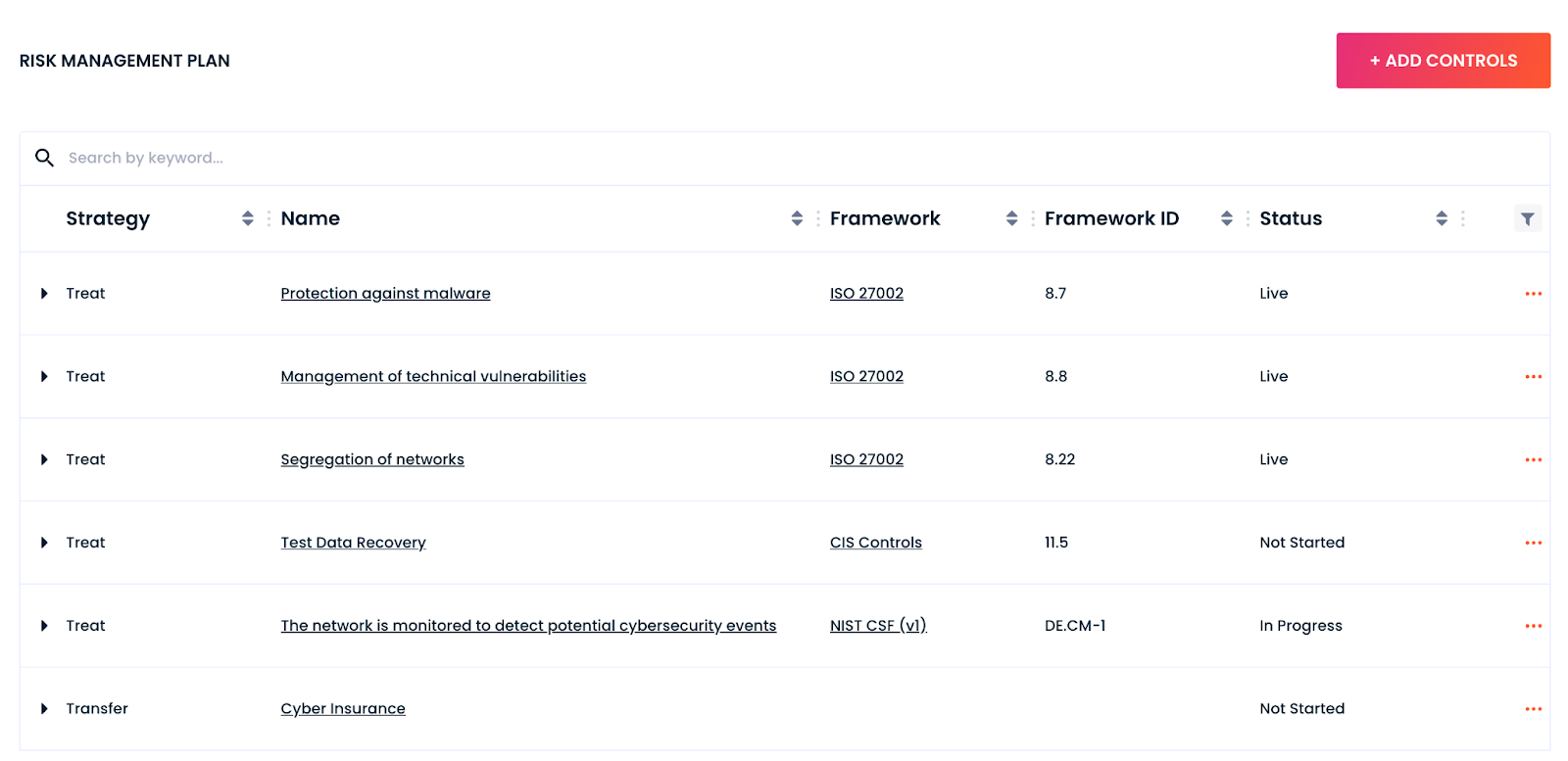Open the Segregation of networks link
Viewport: 1568px width, 761px height.
pyautogui.click(x=371, y=459)
